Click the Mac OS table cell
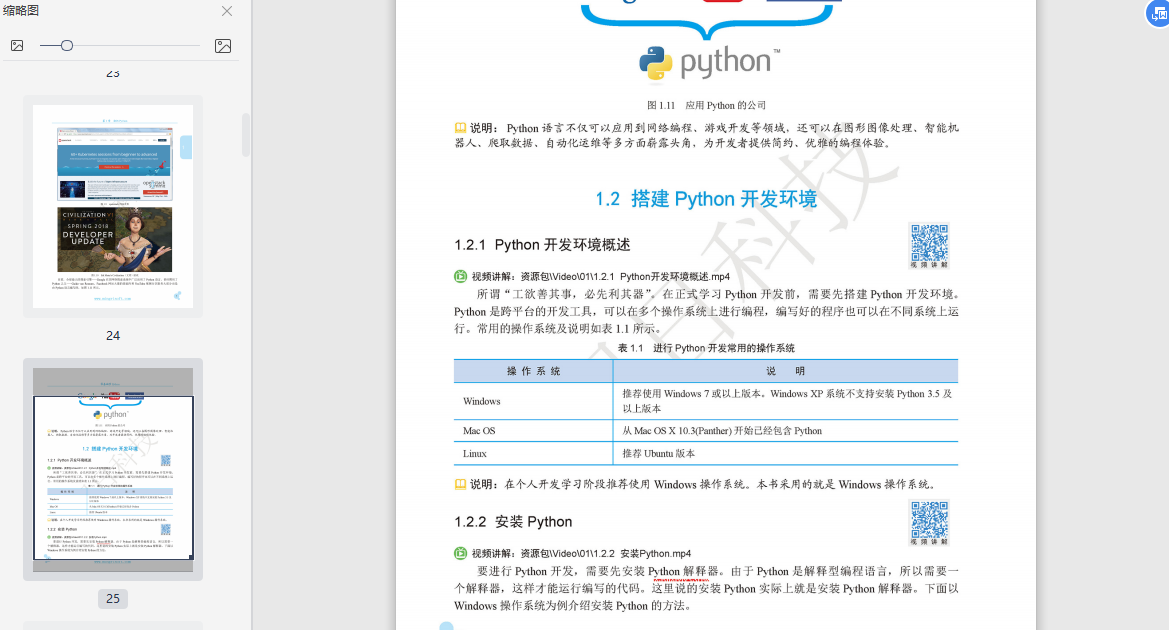 (x=533, y=431)
